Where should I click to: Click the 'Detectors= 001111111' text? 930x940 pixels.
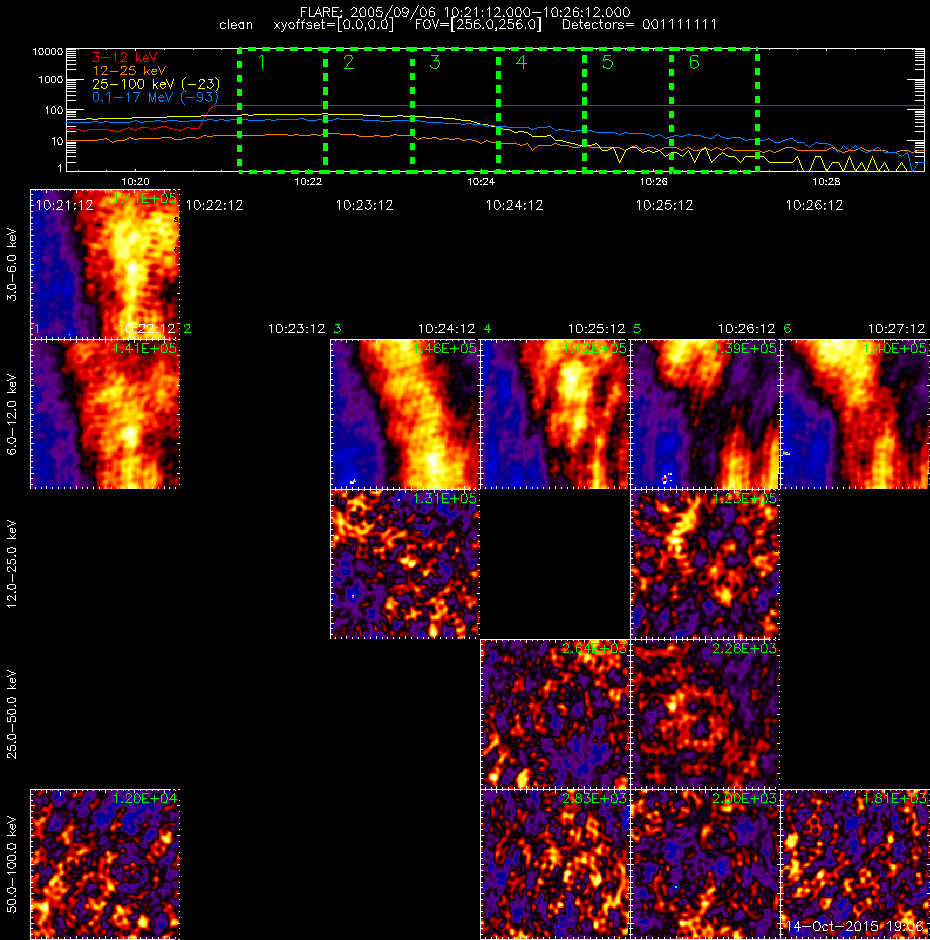tap(639, 25)
